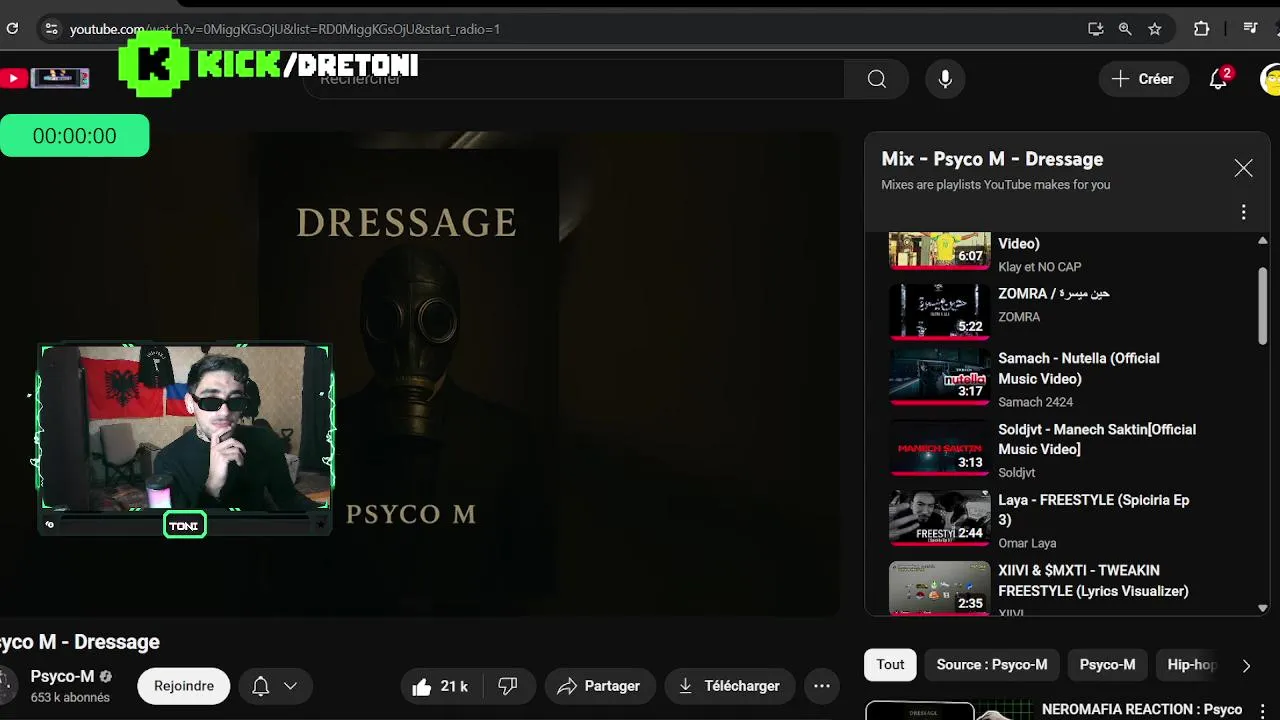Screen dimensions: 1280x720
Task: Select the Source : Psyco-M chip
Action: click(992, 664)
